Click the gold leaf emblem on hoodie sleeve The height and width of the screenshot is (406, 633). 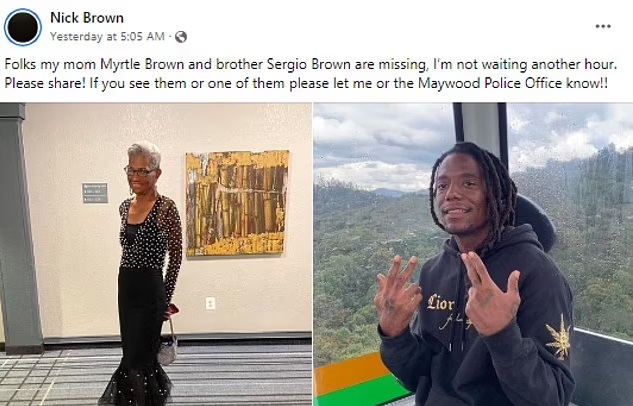559,338
